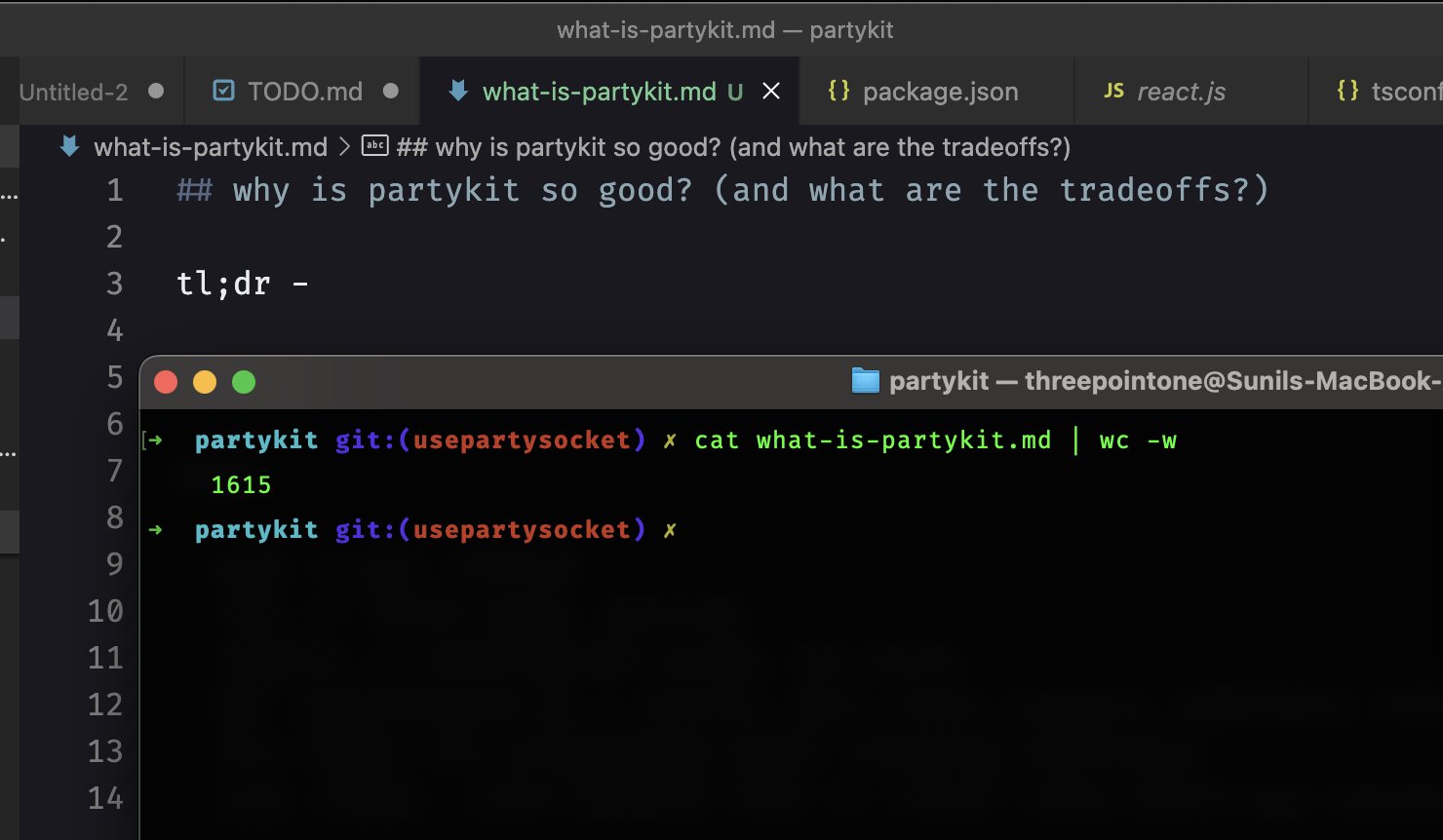Viewport: 1443px width, 840px height.
Task: Click the abc symbol icon in the breadcrumb bar
Action: point(375,146)
